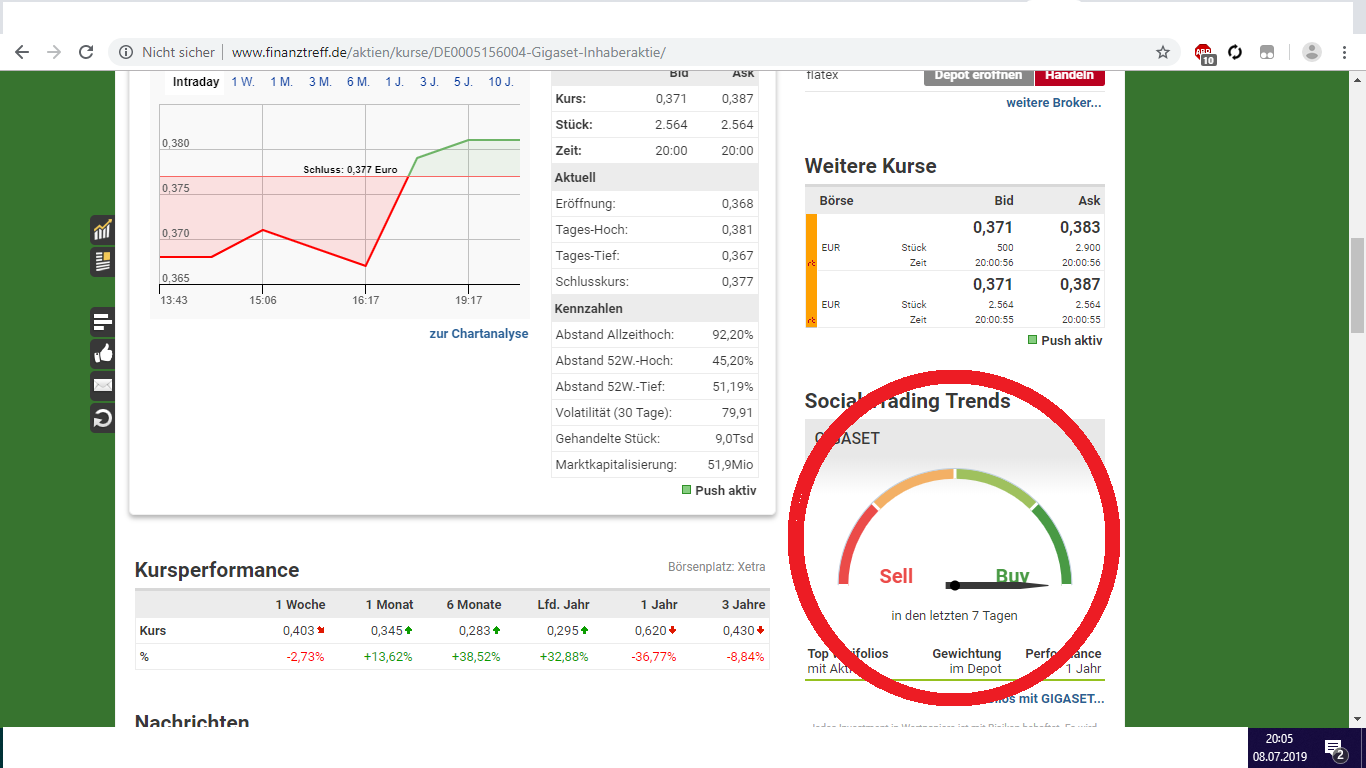Click the '+38,52%' six-month performance value
This screenshot has width=1366, height=768.
[x=475, y=657]
